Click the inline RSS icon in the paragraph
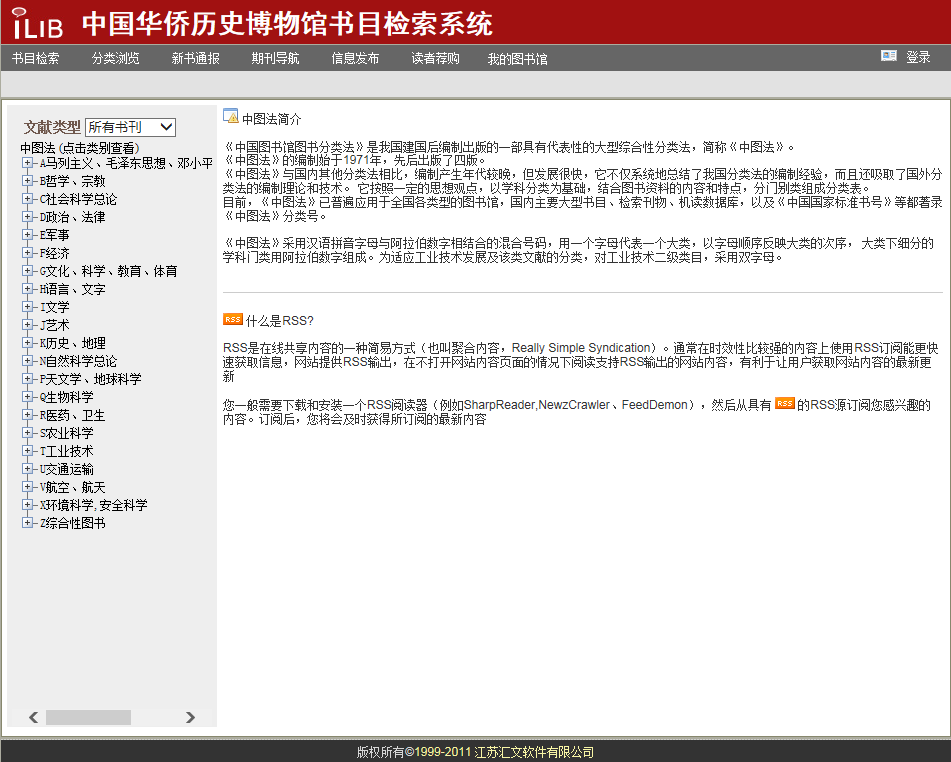951x762 pixels. click(x=785, y=404)
